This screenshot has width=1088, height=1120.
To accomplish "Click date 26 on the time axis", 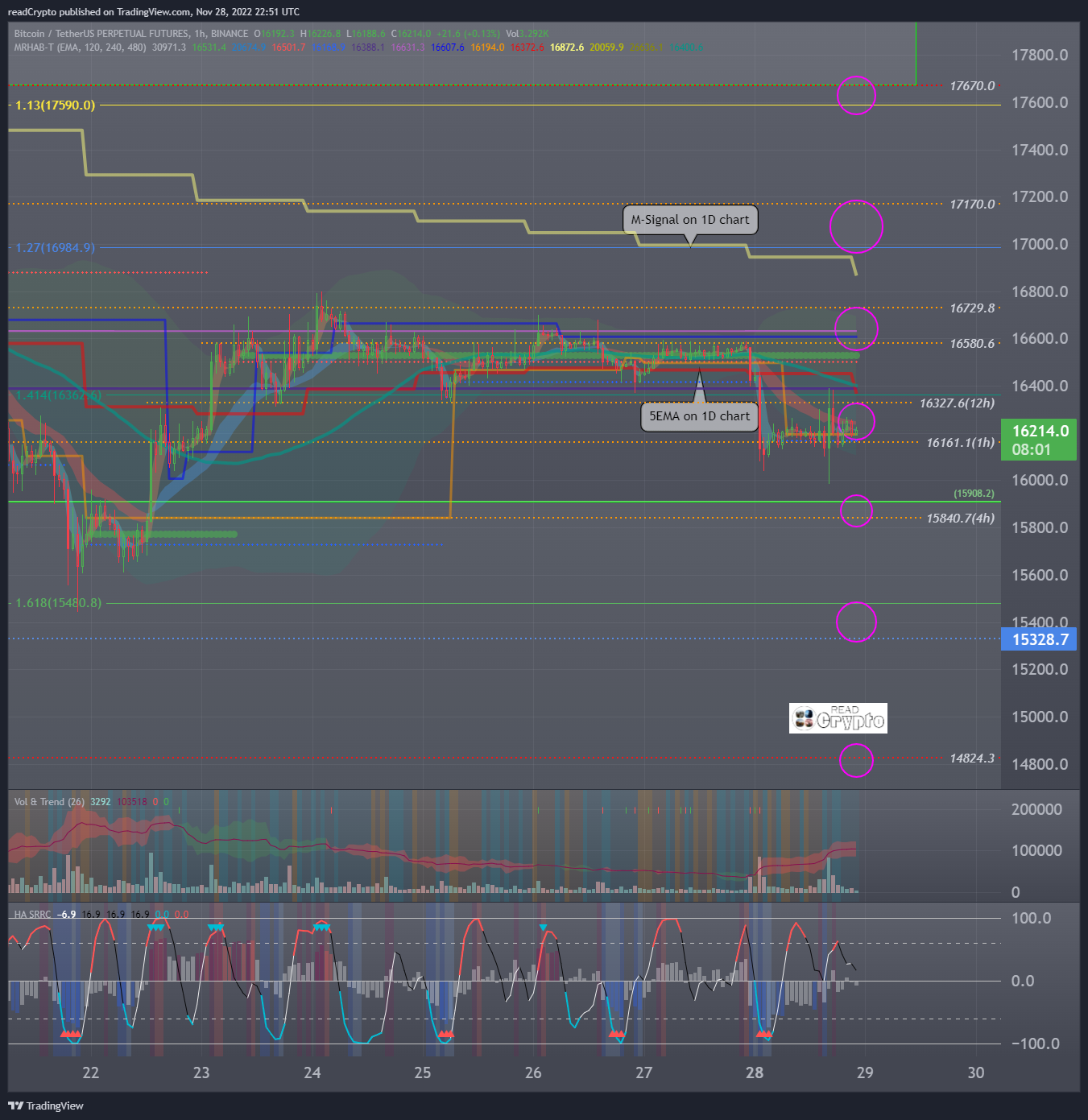I will click(533, 1072).
